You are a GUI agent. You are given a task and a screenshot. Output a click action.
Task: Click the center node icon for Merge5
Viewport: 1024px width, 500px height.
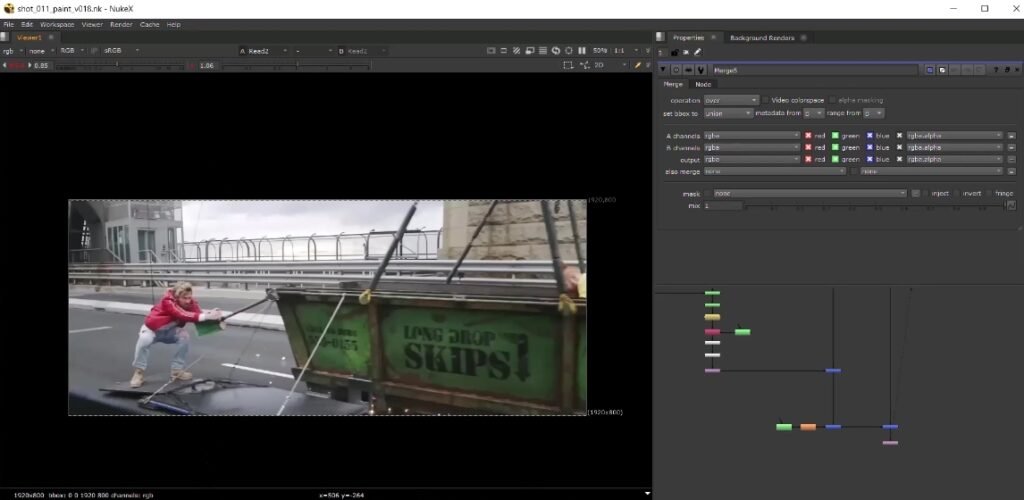pos(676,69)
